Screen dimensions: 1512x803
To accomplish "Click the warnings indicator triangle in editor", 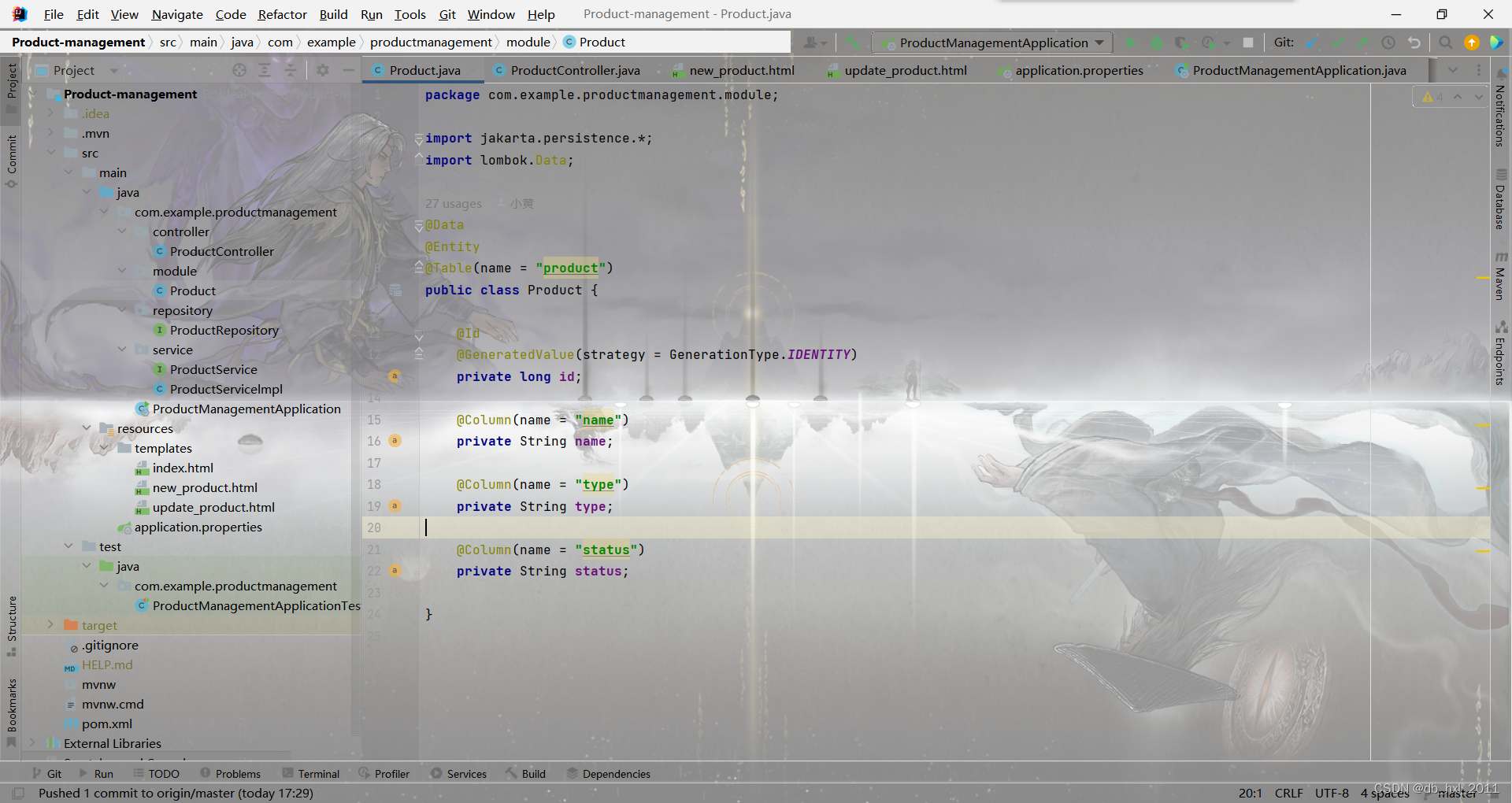I will (x=1428, y=97).
